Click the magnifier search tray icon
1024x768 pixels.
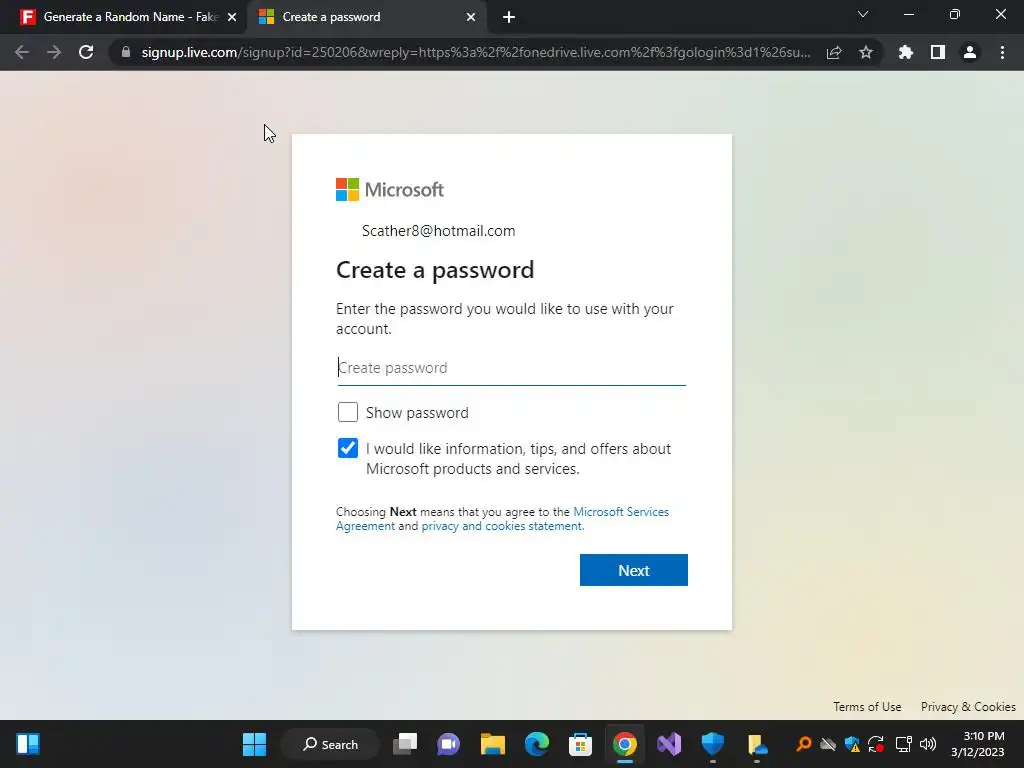point(803,744)
